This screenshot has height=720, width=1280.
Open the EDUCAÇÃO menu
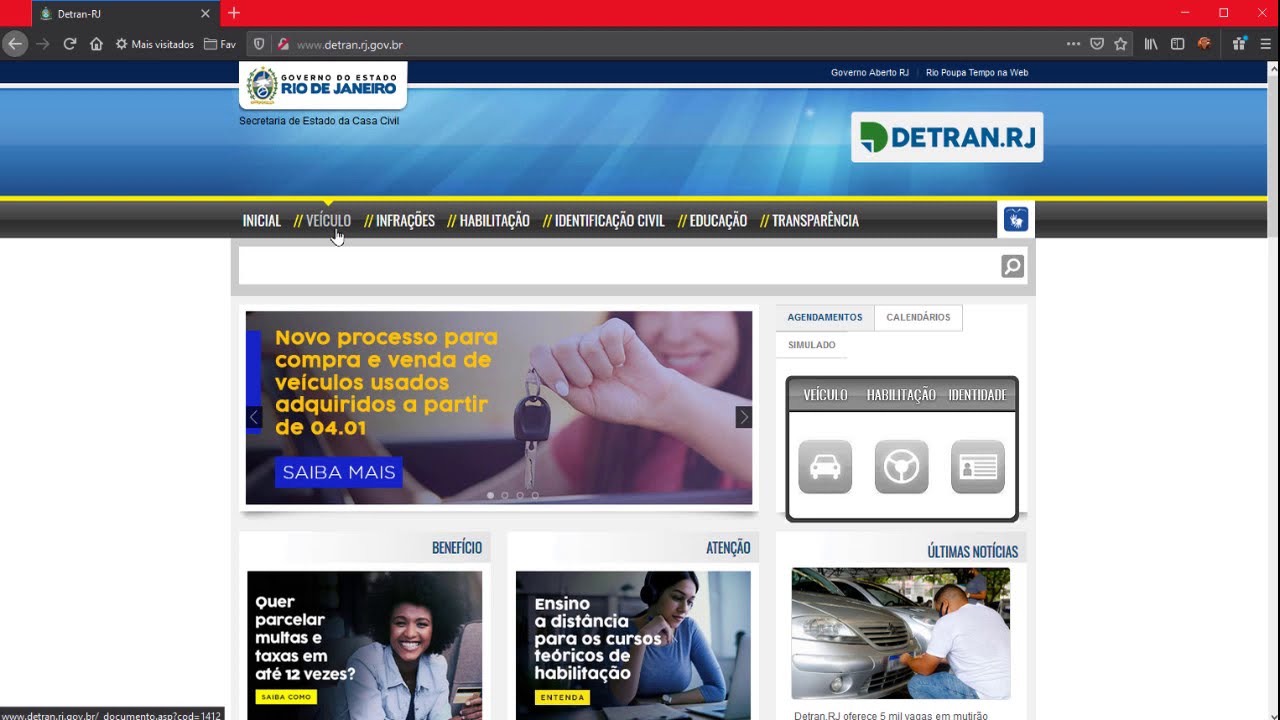coord(718,220)
